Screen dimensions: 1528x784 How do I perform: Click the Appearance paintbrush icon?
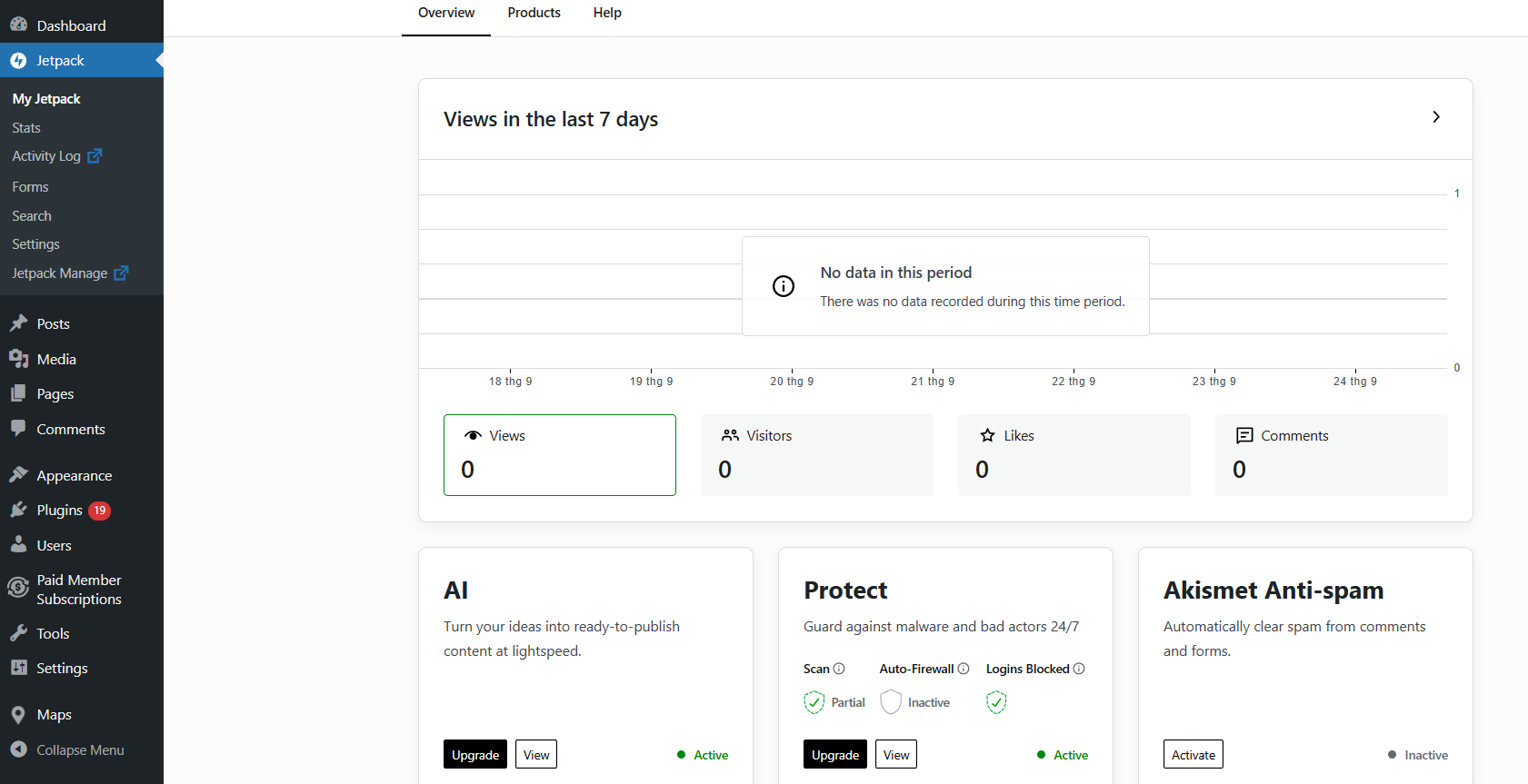18,475
